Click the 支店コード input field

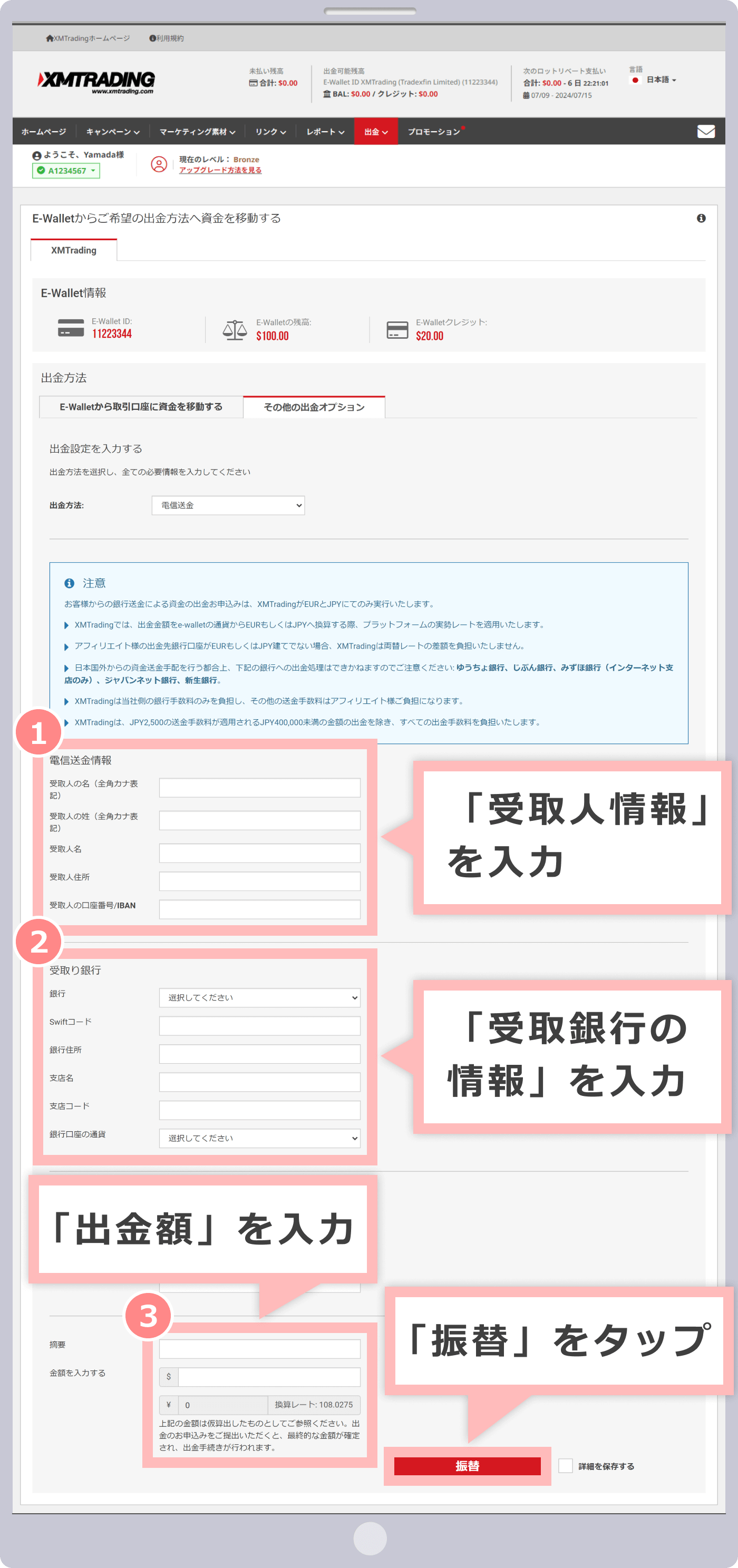(259, 1110)
